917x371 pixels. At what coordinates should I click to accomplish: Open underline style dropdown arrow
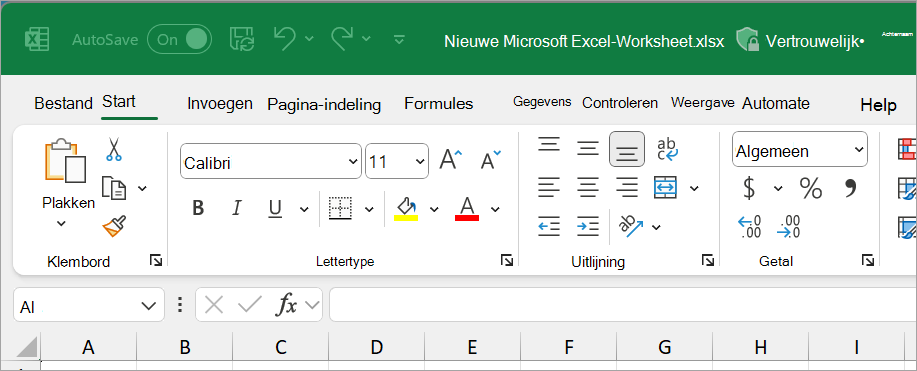(304, 209)
